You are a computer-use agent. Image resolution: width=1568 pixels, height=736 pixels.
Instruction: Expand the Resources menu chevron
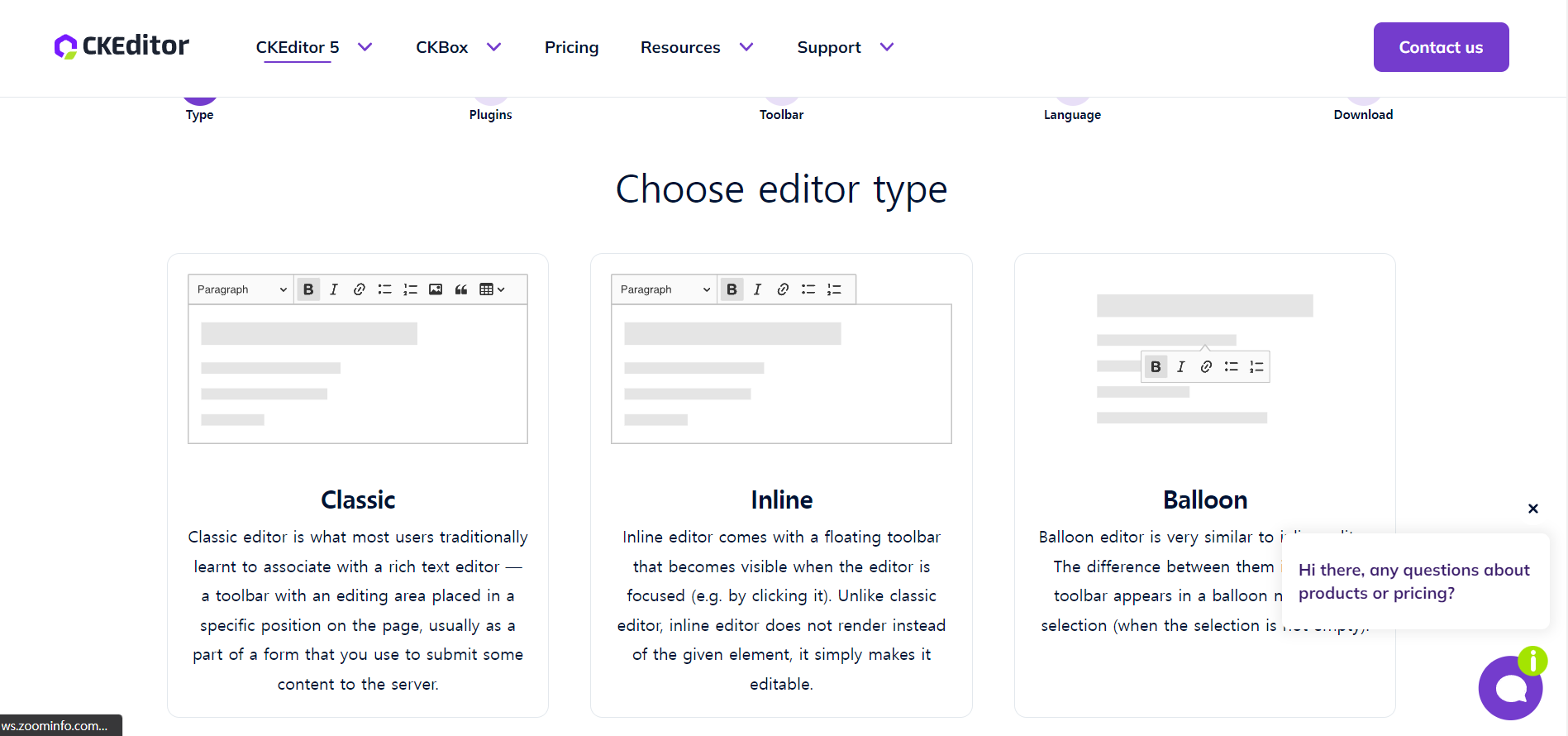coord(746,47)
